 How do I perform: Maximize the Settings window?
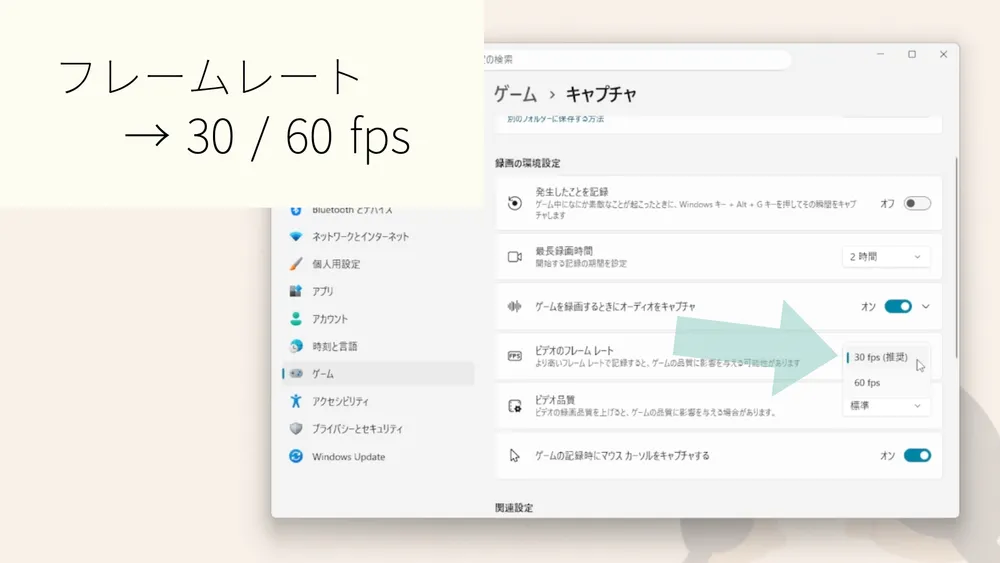point(912,54)
